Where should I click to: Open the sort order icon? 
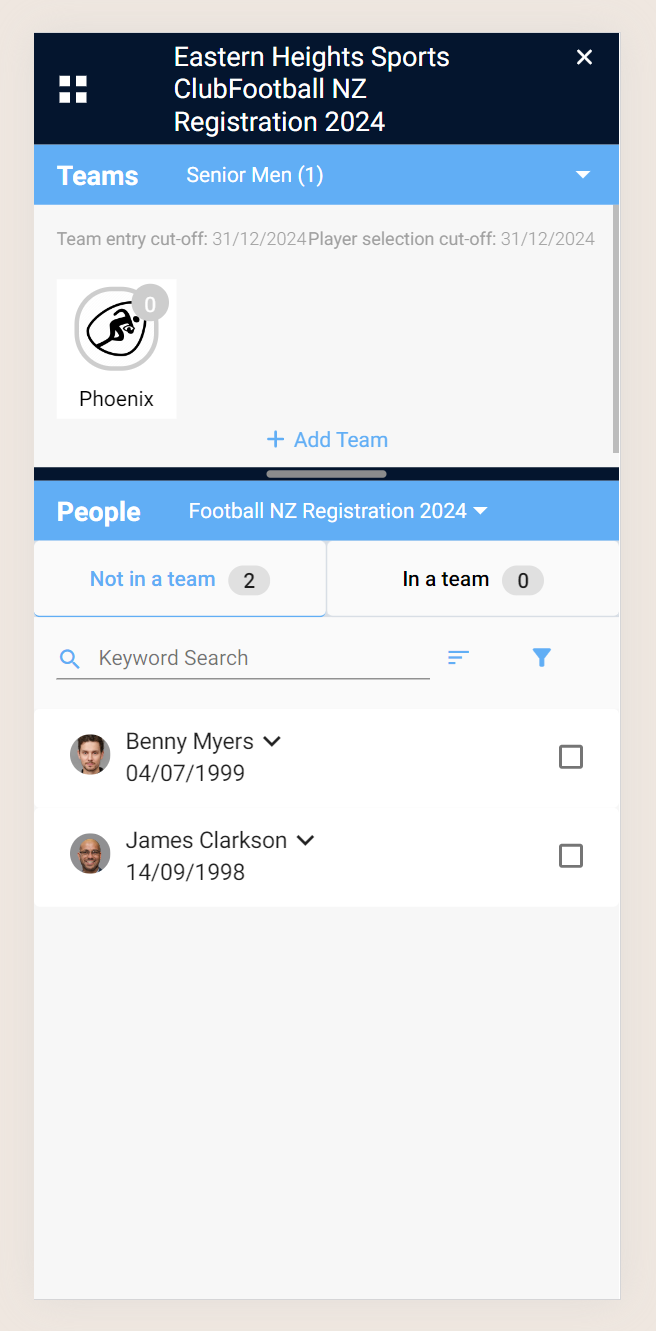(458, 657)
